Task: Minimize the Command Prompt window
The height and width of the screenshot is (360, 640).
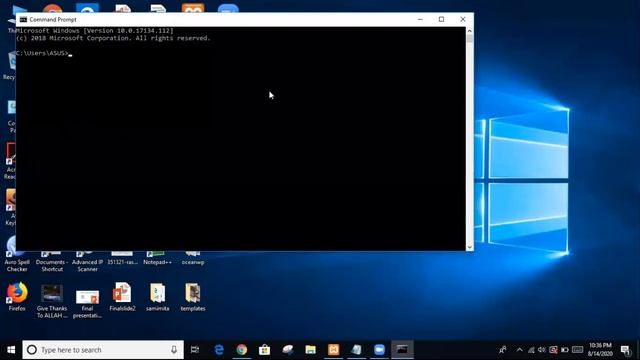Action: coord(420,20)
